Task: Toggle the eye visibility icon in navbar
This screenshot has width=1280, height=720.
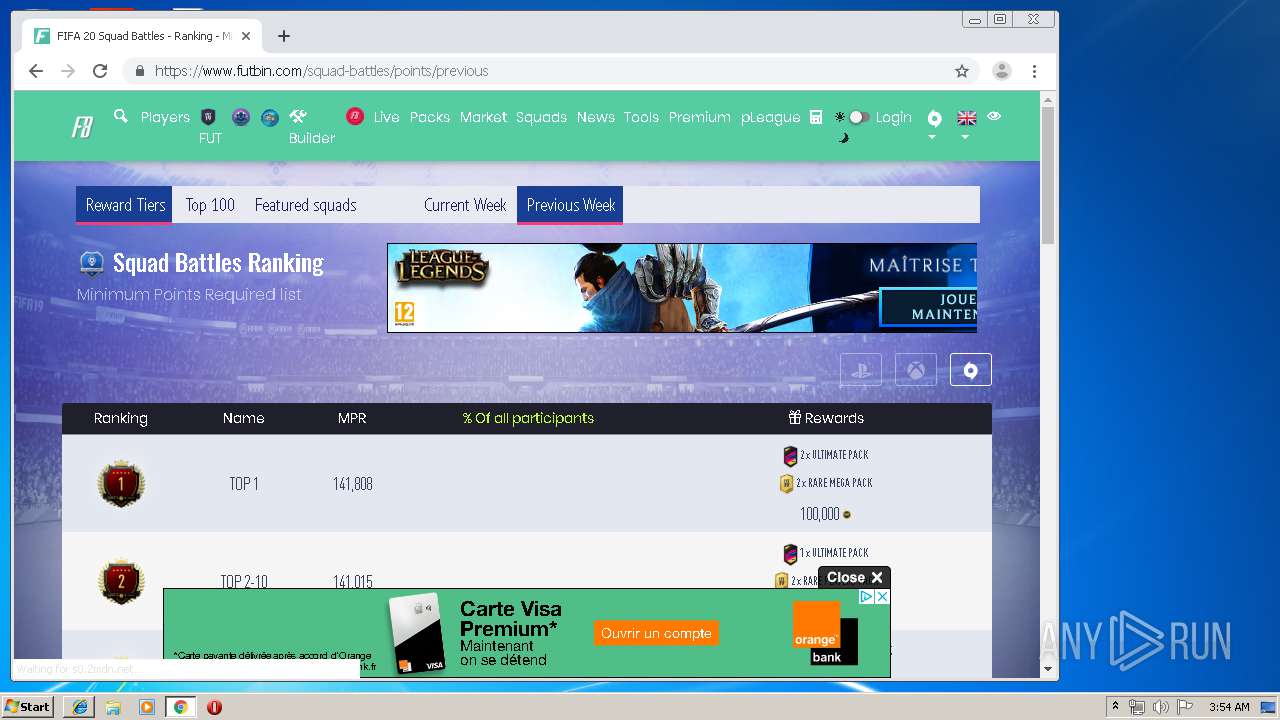Action: [994, 116]
